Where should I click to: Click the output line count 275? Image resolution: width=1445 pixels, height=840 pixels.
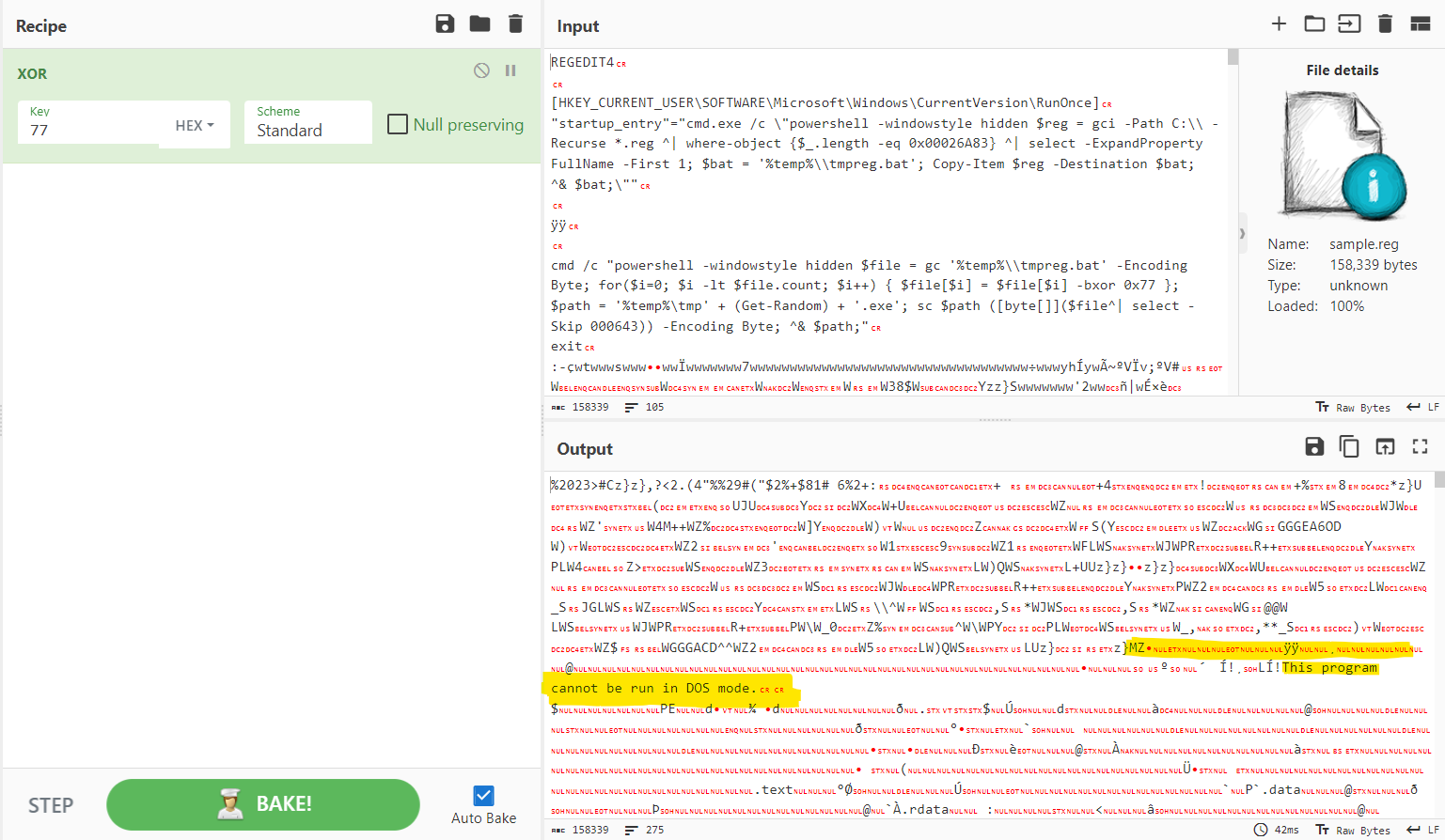pos(645,830)
